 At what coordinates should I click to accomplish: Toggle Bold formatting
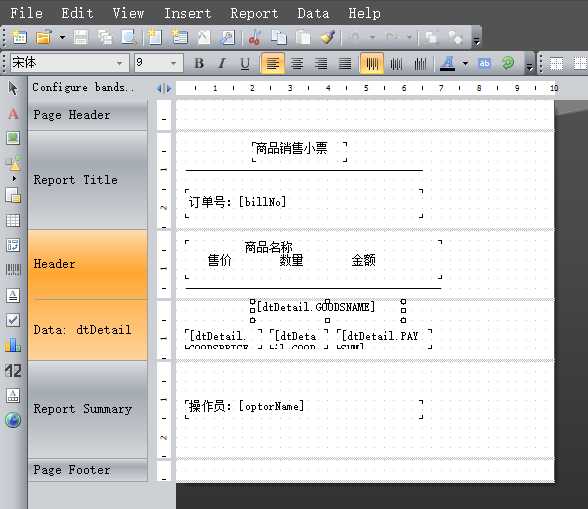tap(199, 63)
